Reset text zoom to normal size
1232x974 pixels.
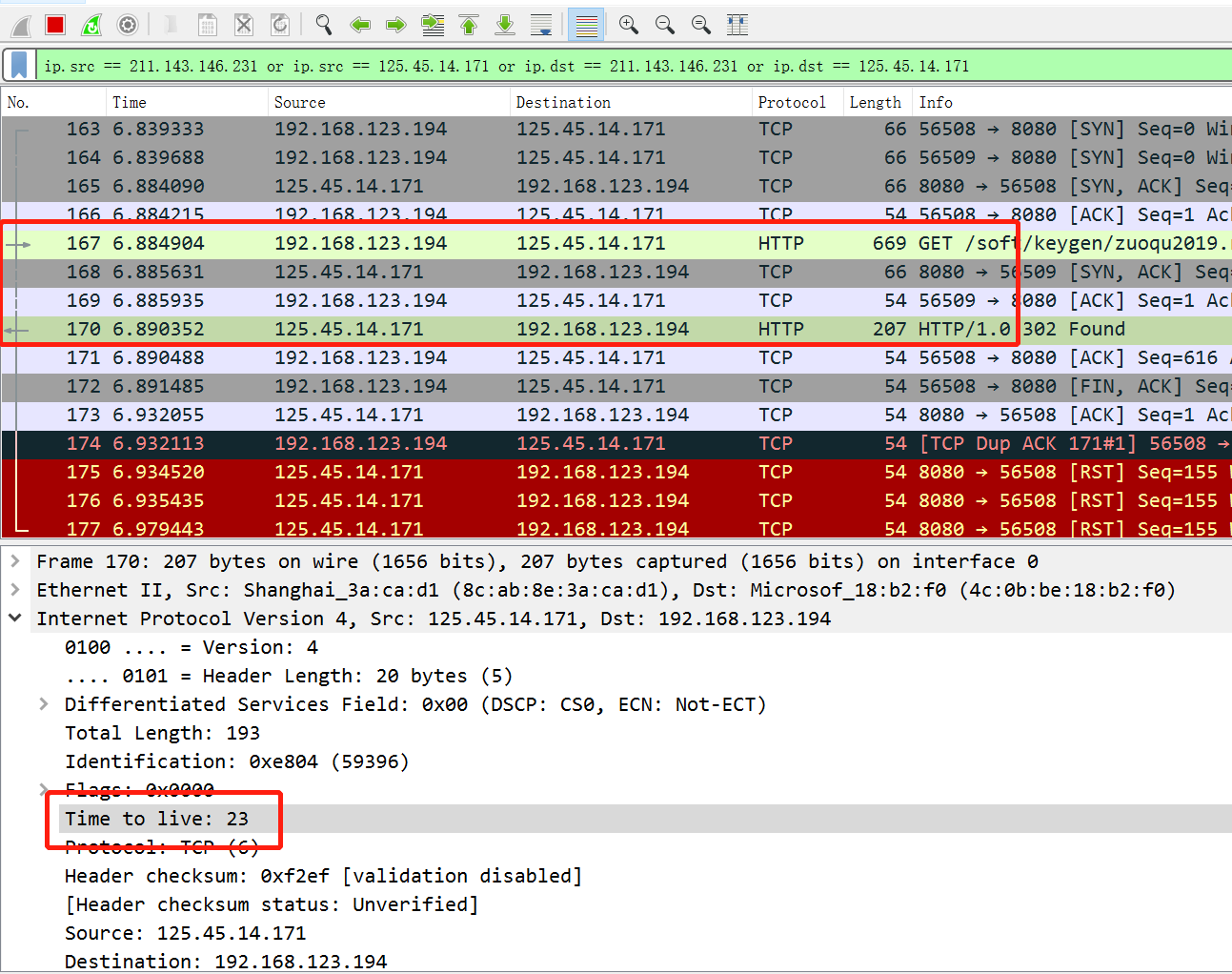tap(701, 25)
